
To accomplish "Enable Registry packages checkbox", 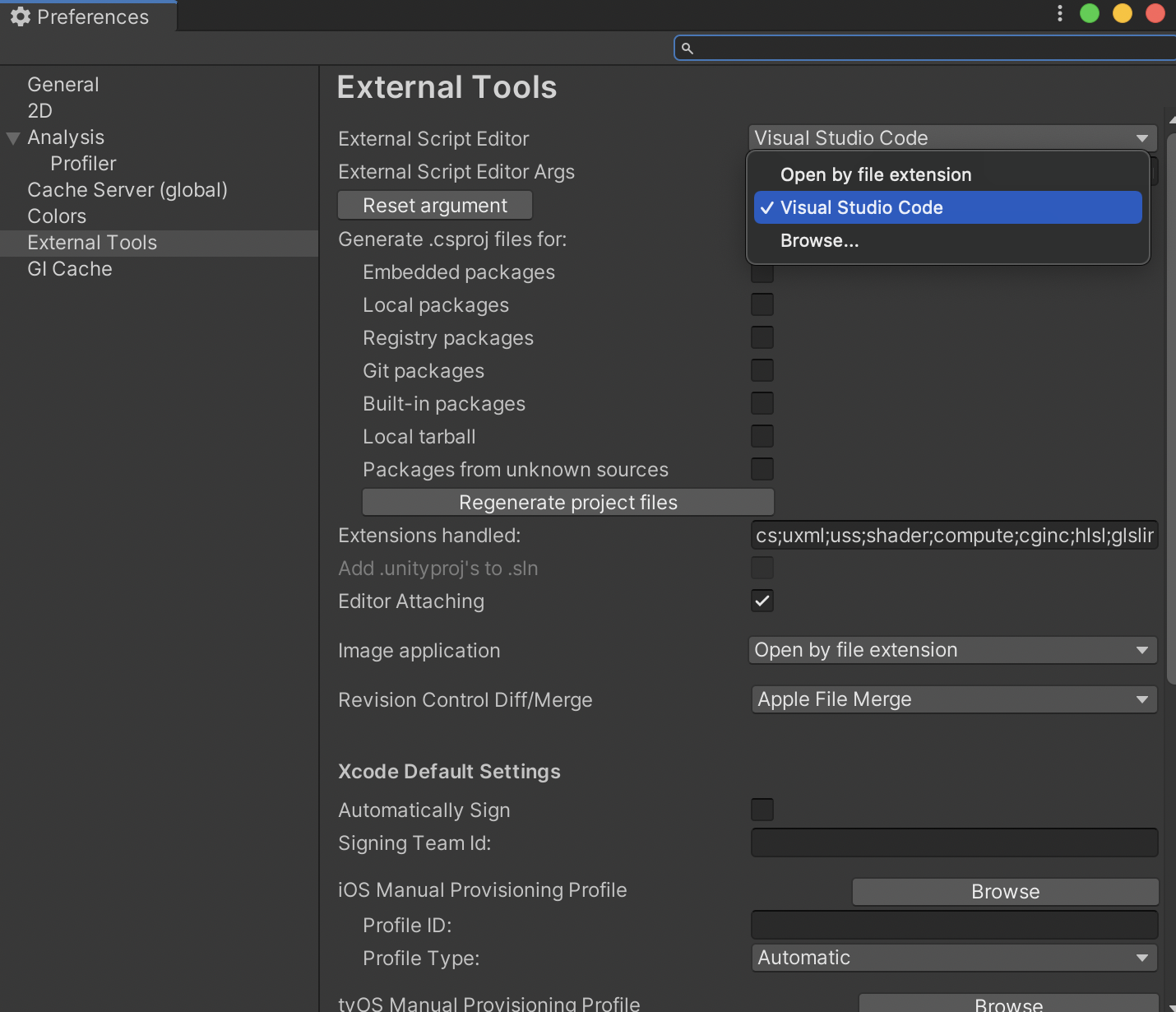I will pos(762,337).
